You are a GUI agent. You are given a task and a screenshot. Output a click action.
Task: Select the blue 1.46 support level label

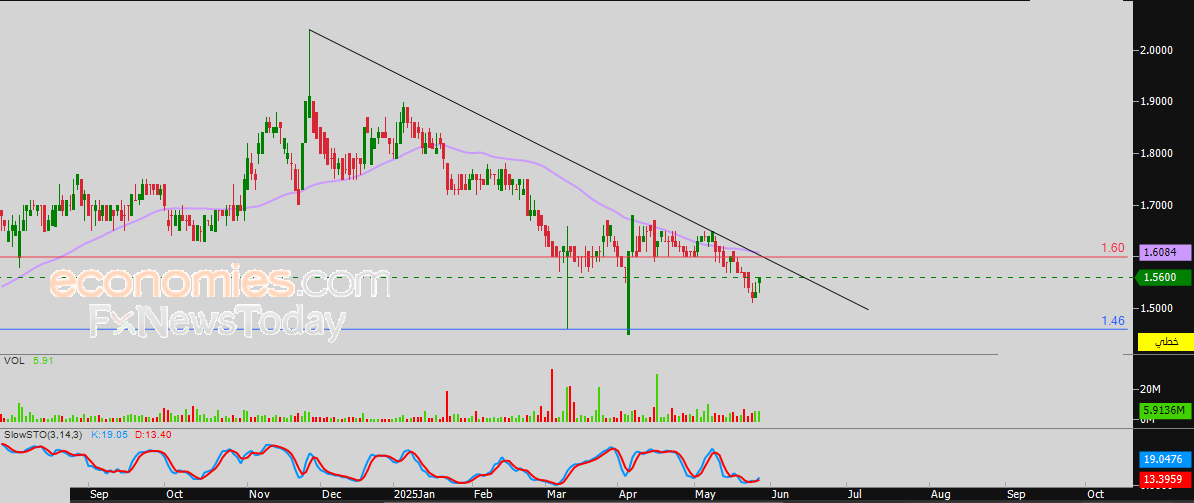[x=1113, y=321]
